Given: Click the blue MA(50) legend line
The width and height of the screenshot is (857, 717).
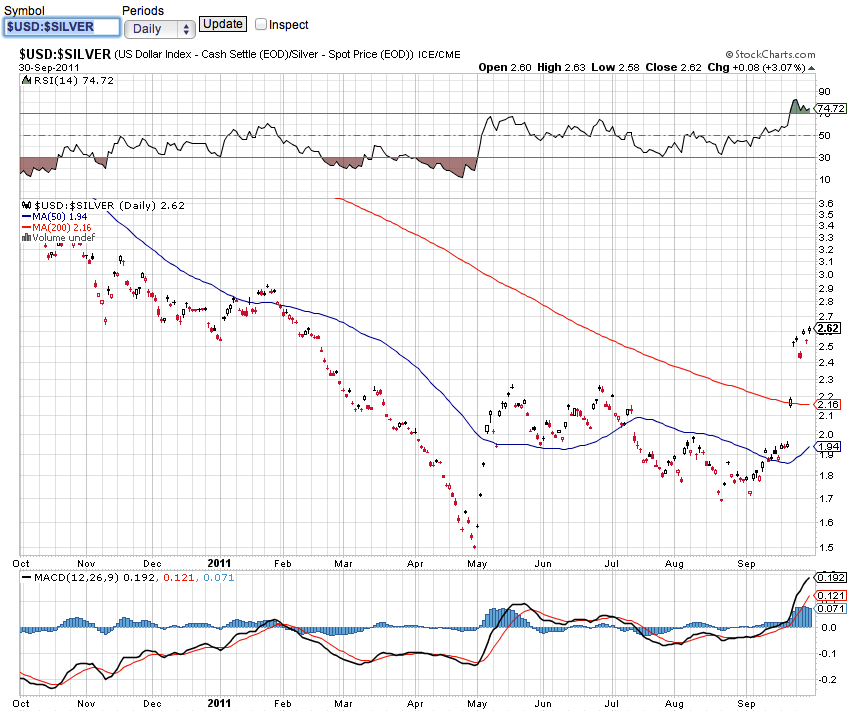Looking at the screenshot, I should pyautogui.click(x=27, y=216).
